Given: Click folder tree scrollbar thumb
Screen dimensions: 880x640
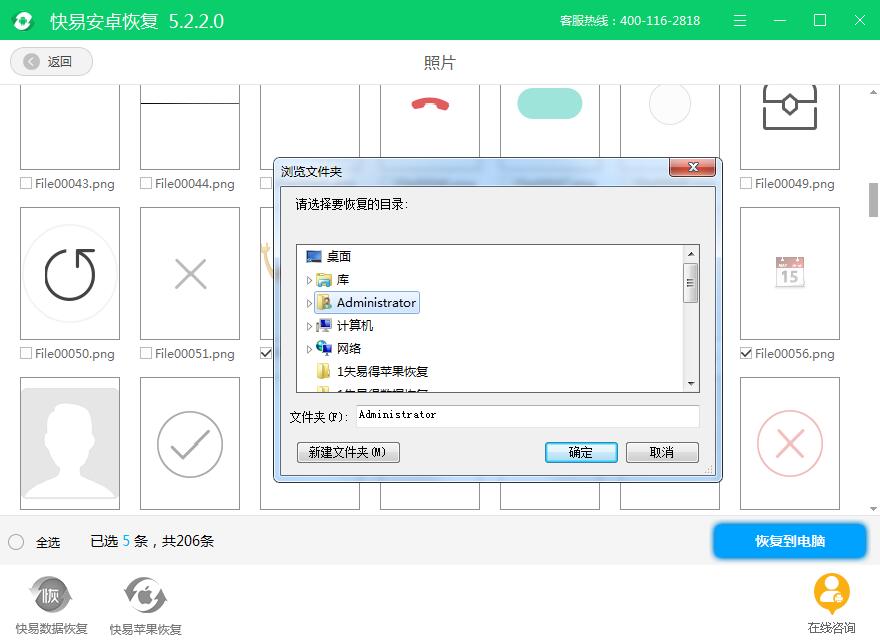Looking at the screenshot, I should 691,283.
